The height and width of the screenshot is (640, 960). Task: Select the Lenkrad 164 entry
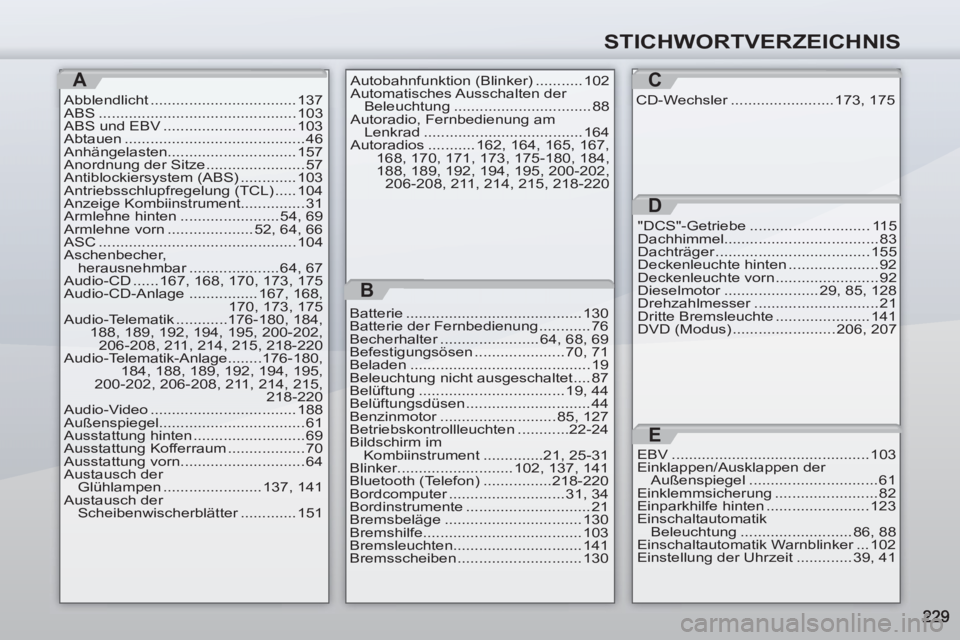tap(487, 132)
